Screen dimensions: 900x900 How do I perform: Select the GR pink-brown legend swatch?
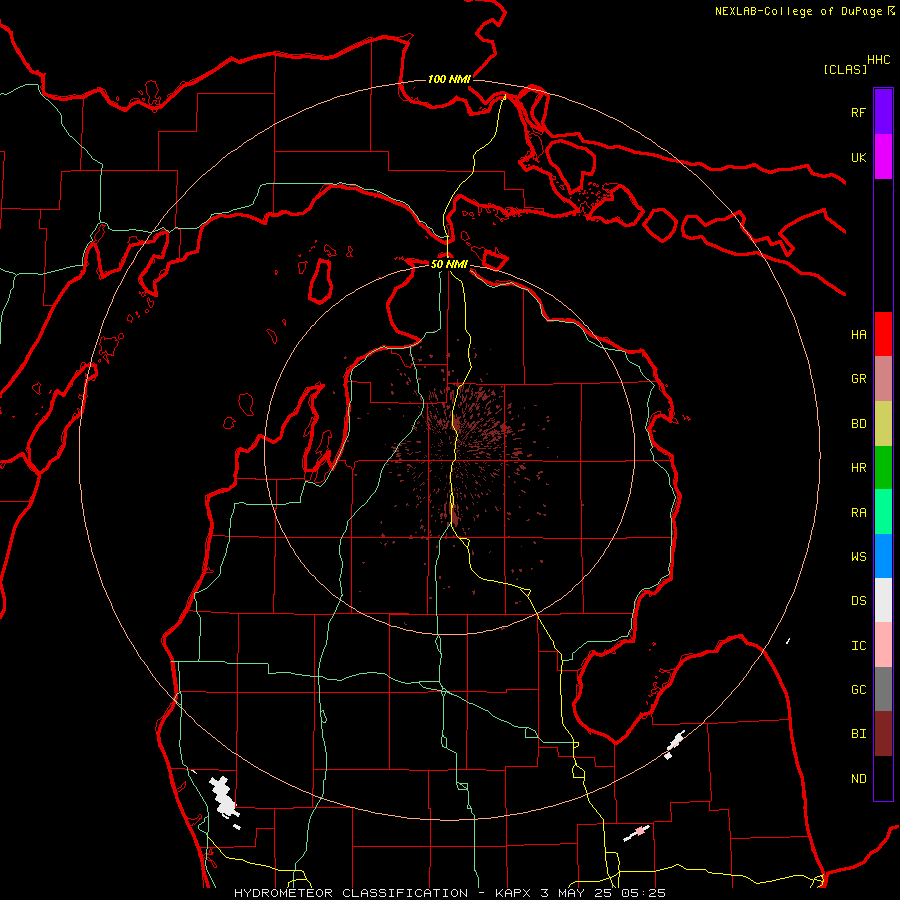pos(883,379)
